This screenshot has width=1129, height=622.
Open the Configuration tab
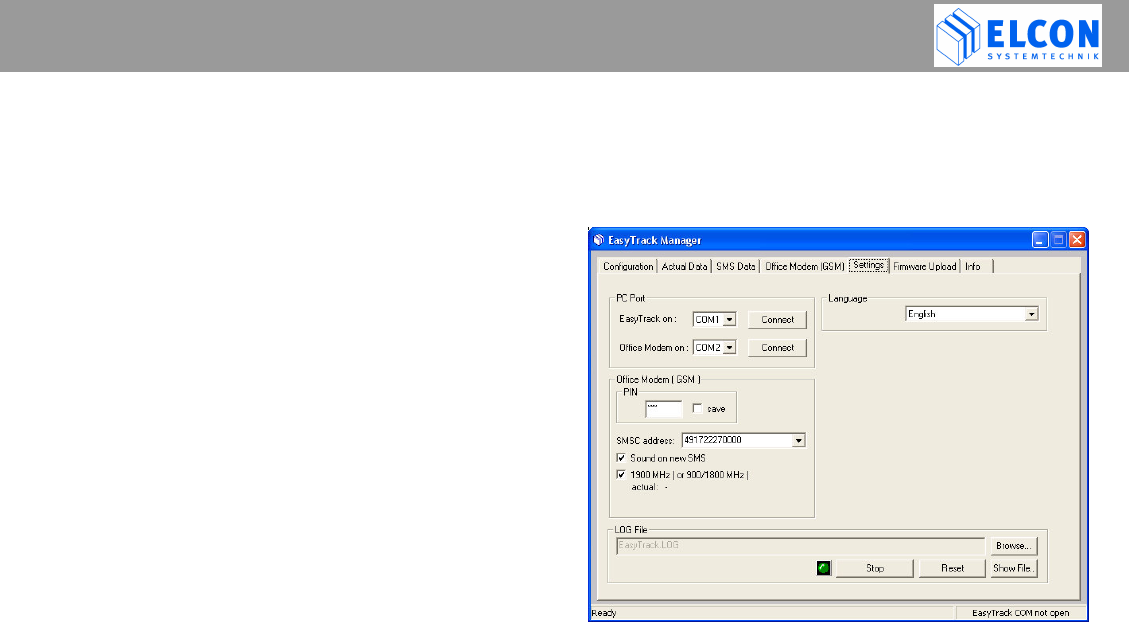pos(628,266)
